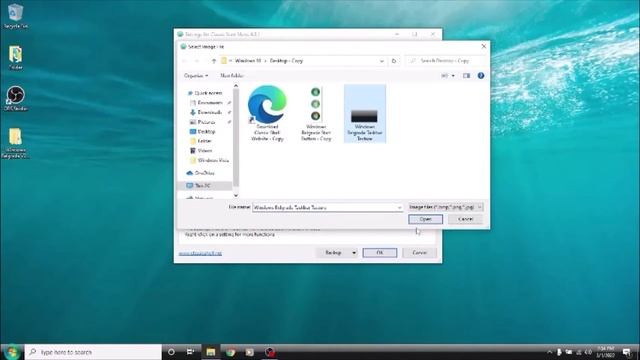Viewport: 640px width, 360px height.
Task: Open the File name history dropdown
Action: point(399,207)
